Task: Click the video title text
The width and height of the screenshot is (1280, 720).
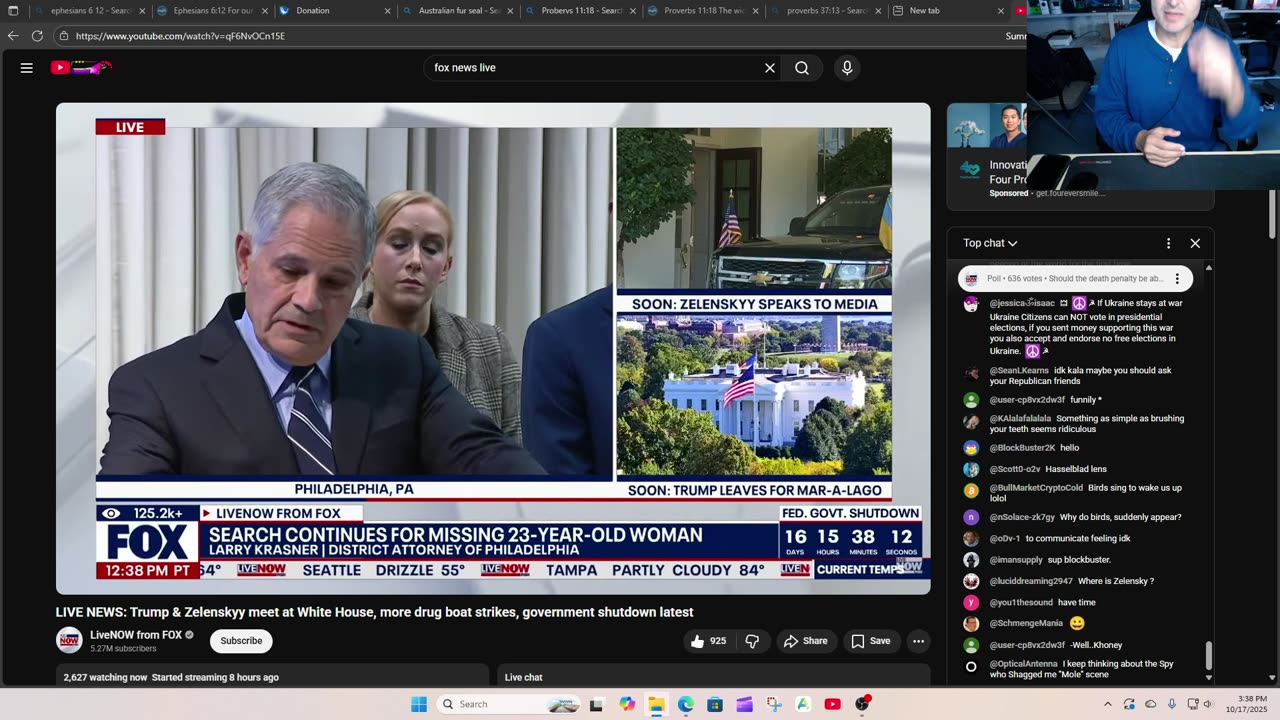Action: pyautogui.click(x=374, y=612)
